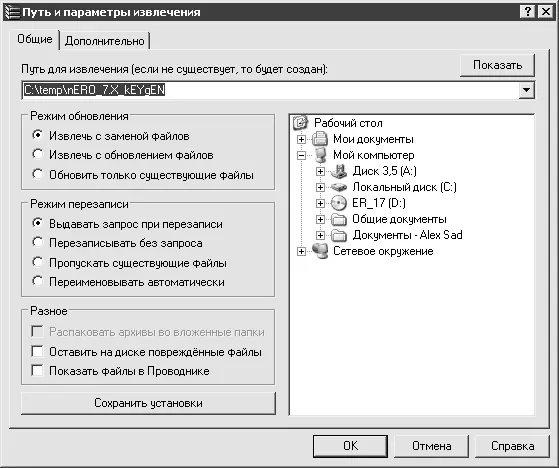Open the extraction path dropdown arrow
This screenshot has width=559, height=468.
click(x=527, y=90)
